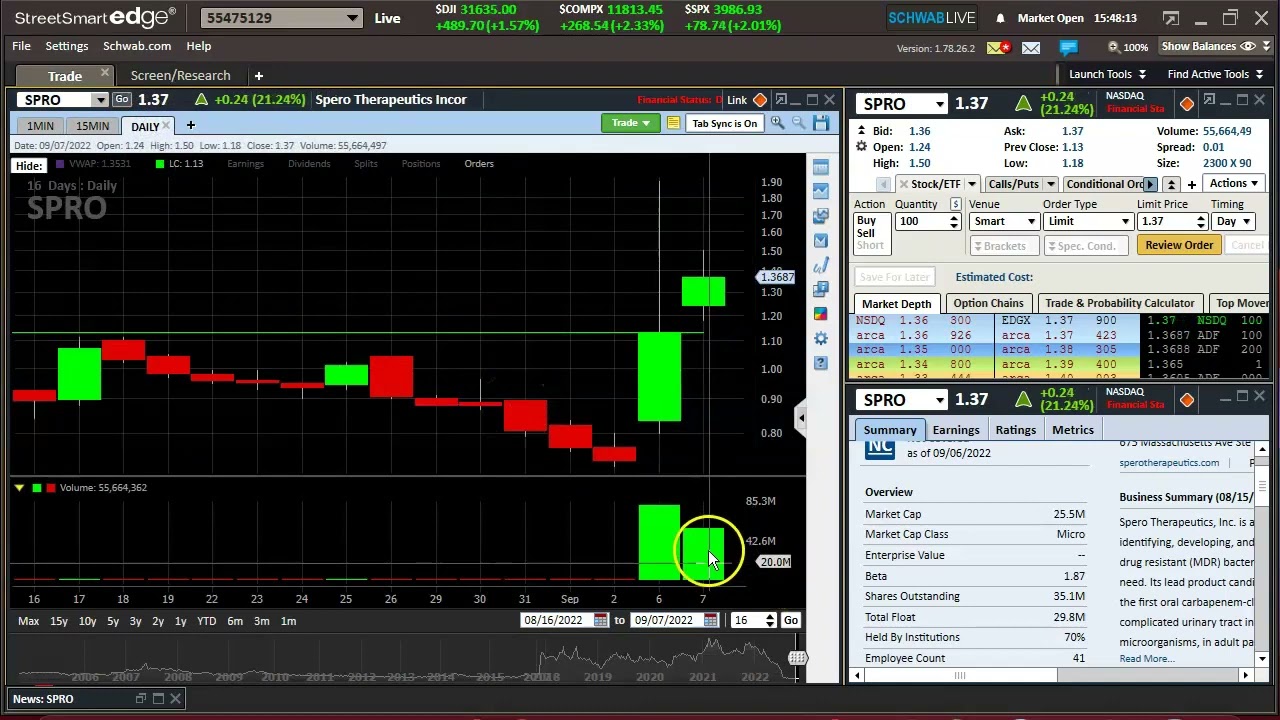Expand Find Active Tools menu

point(1215,74)
